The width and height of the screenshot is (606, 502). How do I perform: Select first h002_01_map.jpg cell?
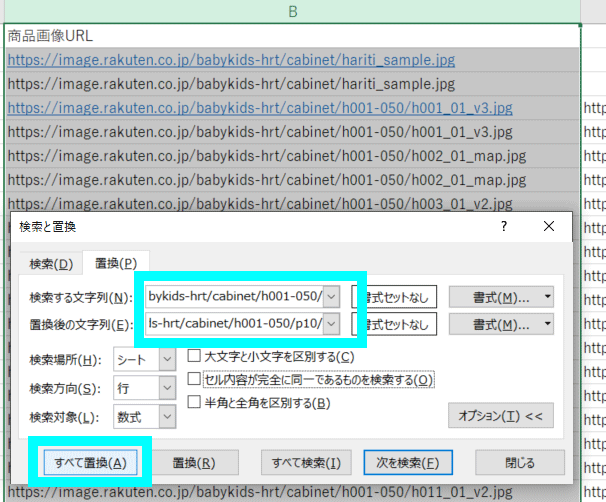pyautogui.click(x=293, y=156)
